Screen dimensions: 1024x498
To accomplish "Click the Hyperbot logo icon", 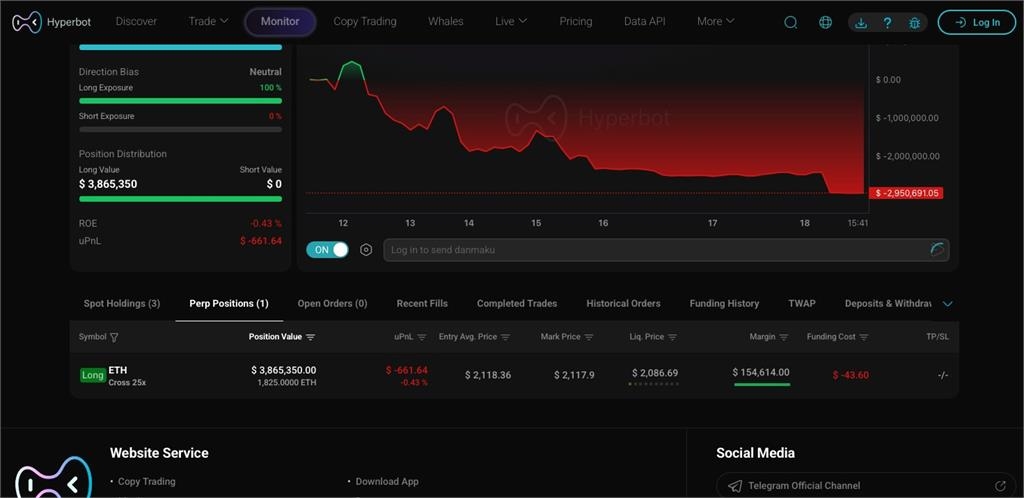I will coord(27,22).
